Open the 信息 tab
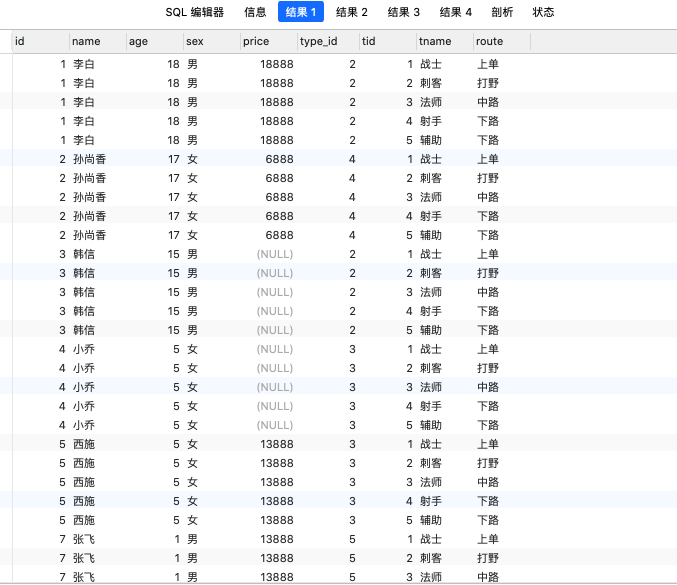 255,12
